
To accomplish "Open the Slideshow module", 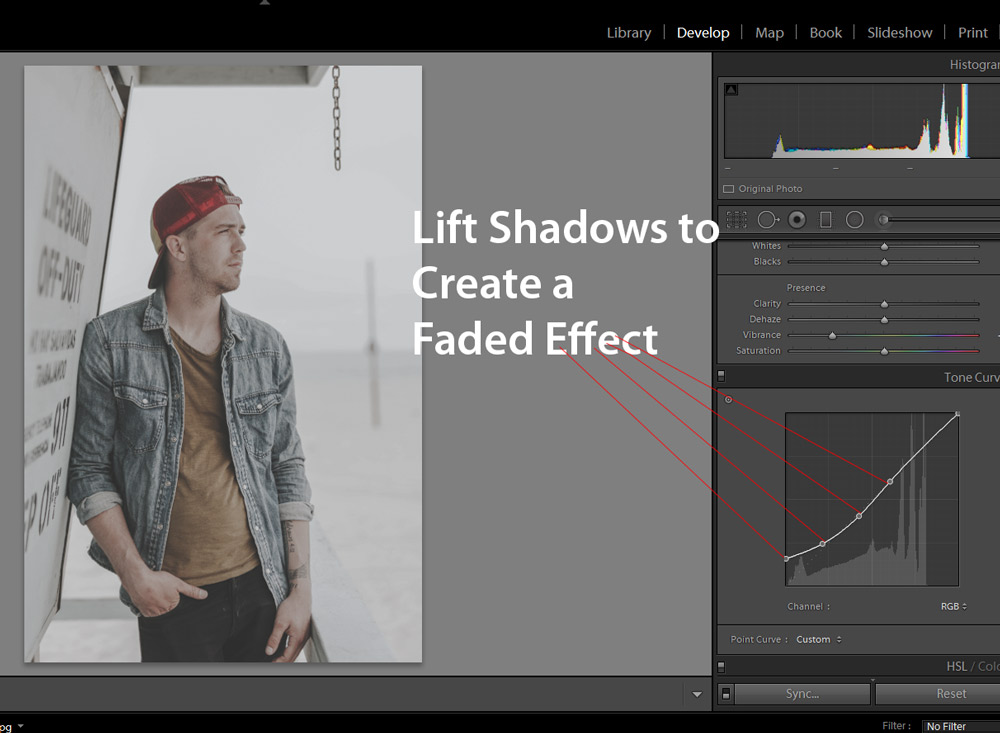I will tap(899, 33).
